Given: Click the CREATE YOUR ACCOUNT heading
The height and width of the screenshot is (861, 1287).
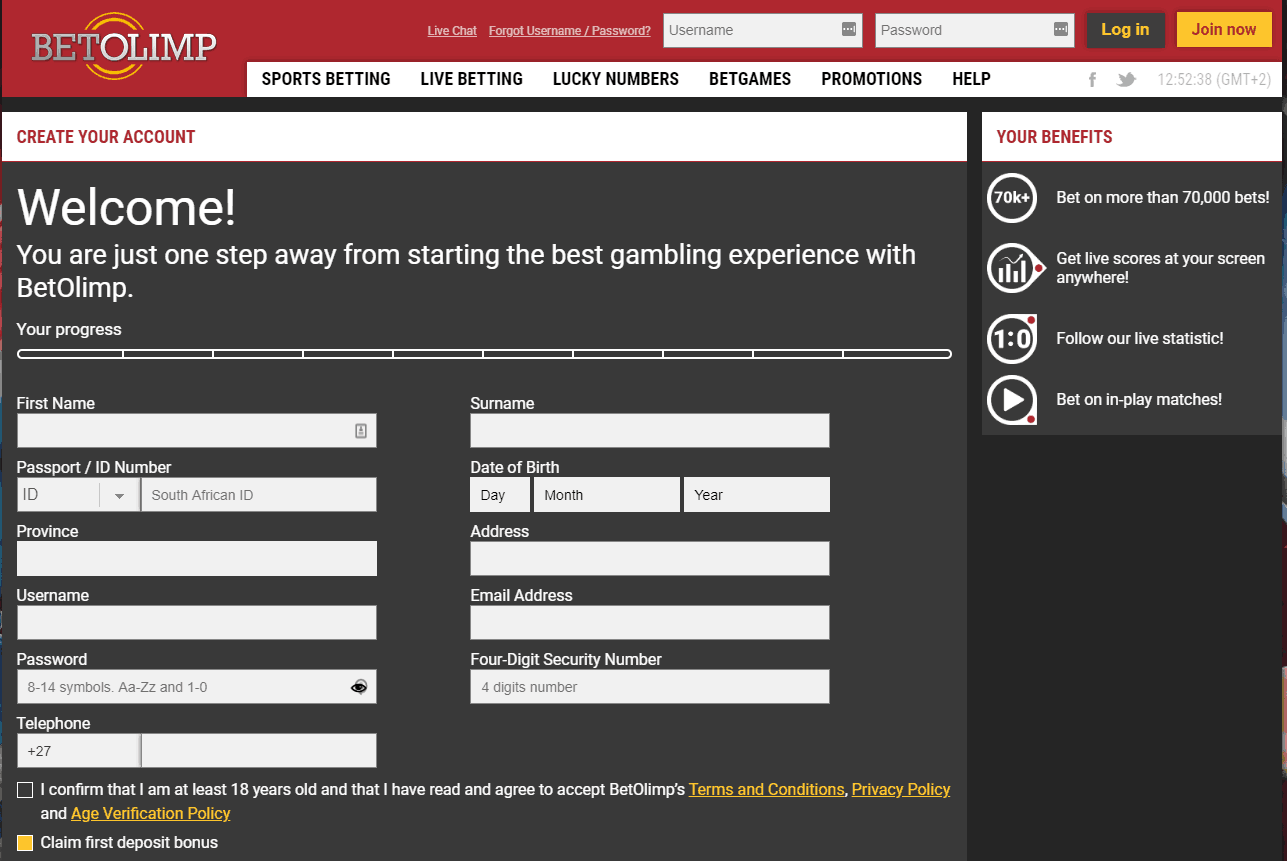Looking at the screenshot, I should (106, 137).
